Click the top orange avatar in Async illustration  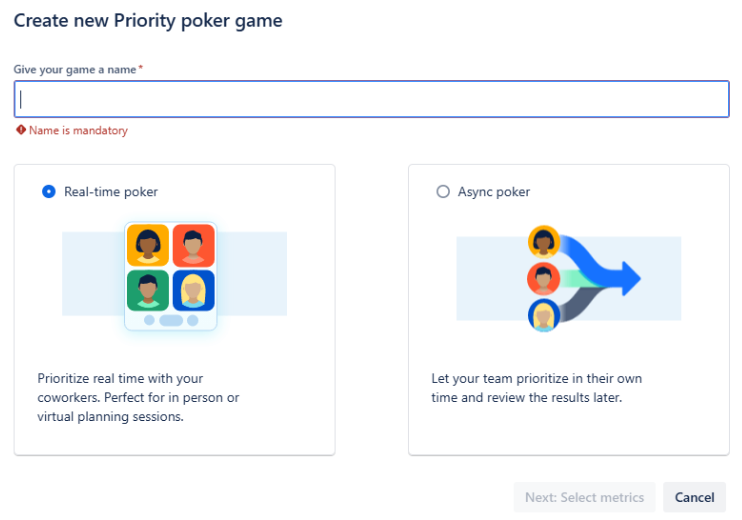(543, 241)
